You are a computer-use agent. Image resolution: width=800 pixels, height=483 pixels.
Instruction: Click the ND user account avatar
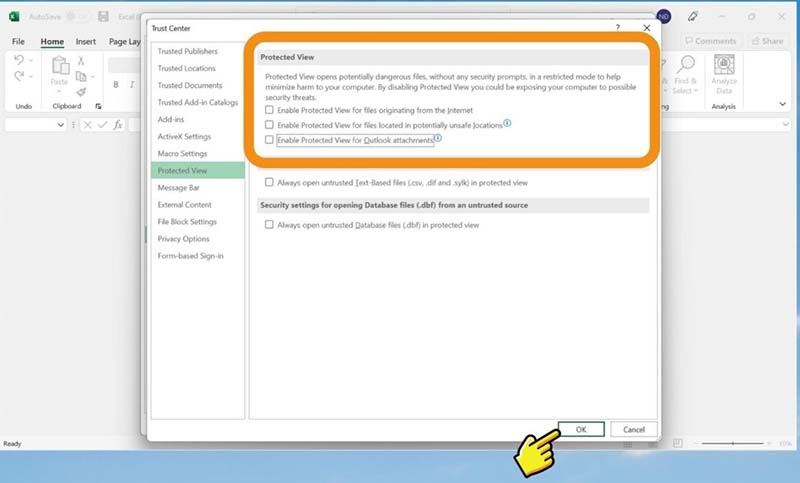[x=663, y=16]
